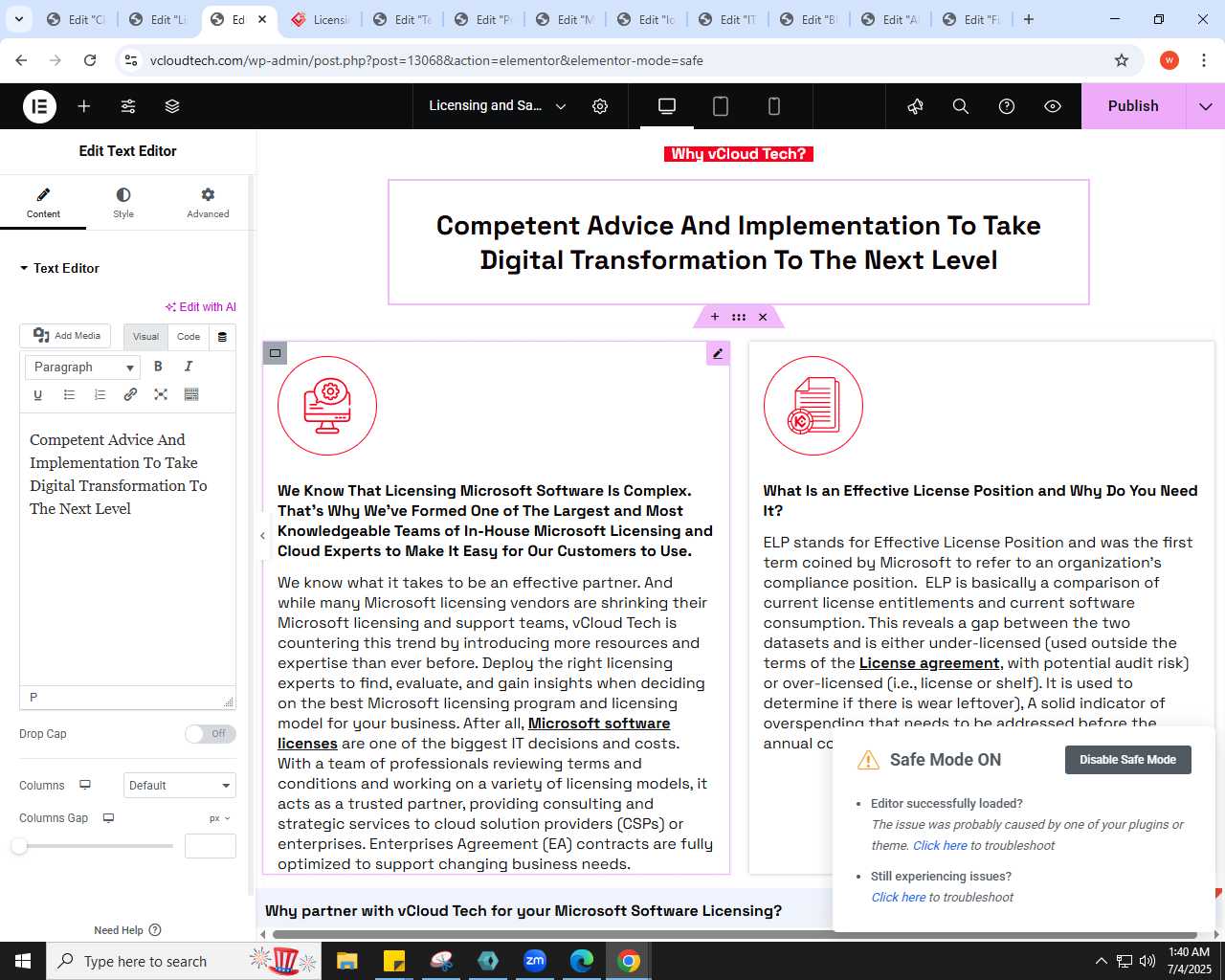
Task: Open the Publish options arrow
Action: coord(1206,106)
